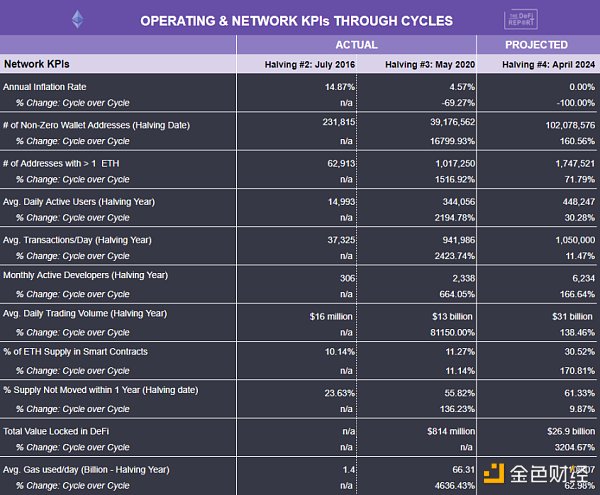Select the title 'OPERATING & NETWORK KPIs THROUGH CYCLES'
The width and height of the screenshot is (600, 495).
[x=297, y=21]
